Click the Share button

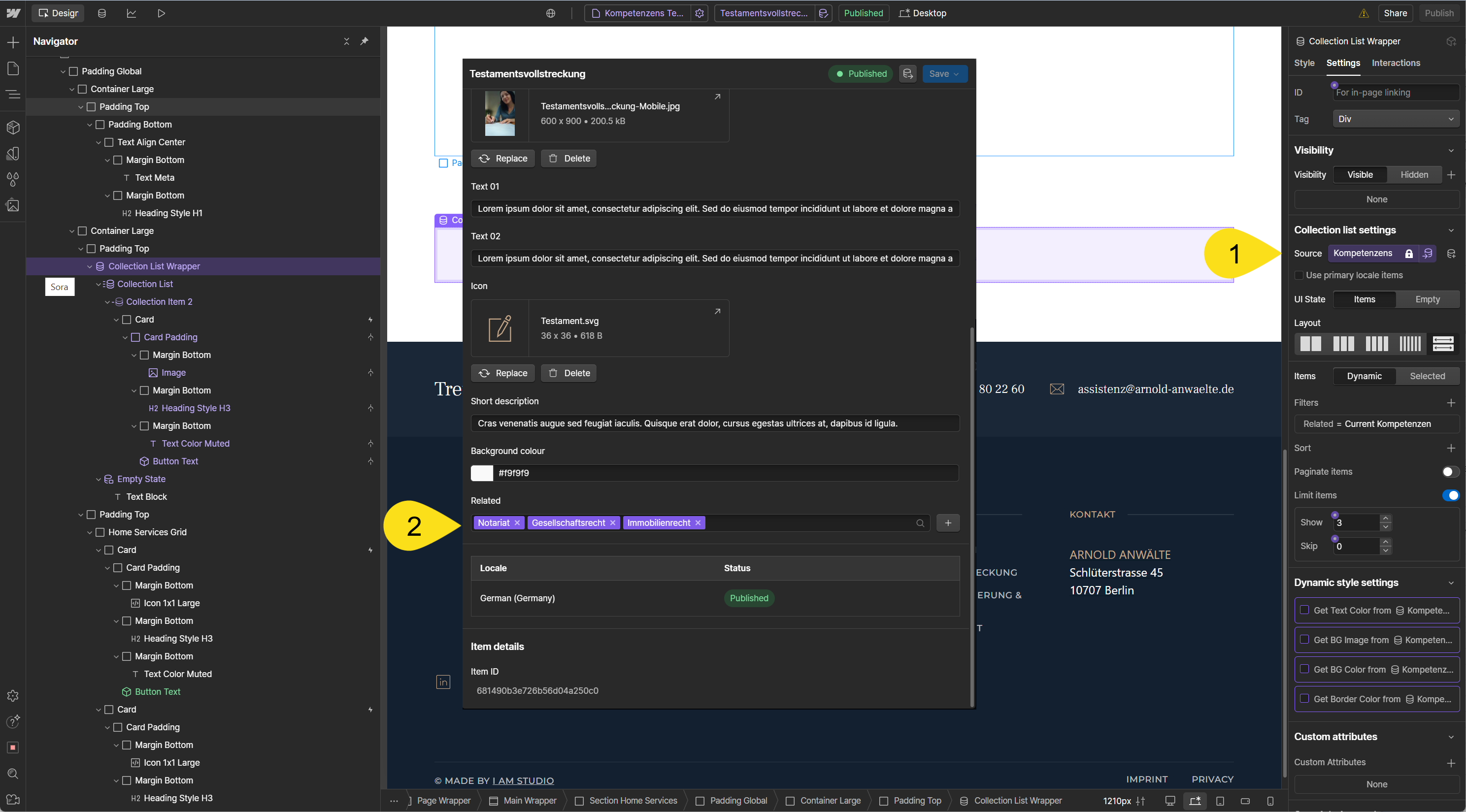[x=1395, y=13]
